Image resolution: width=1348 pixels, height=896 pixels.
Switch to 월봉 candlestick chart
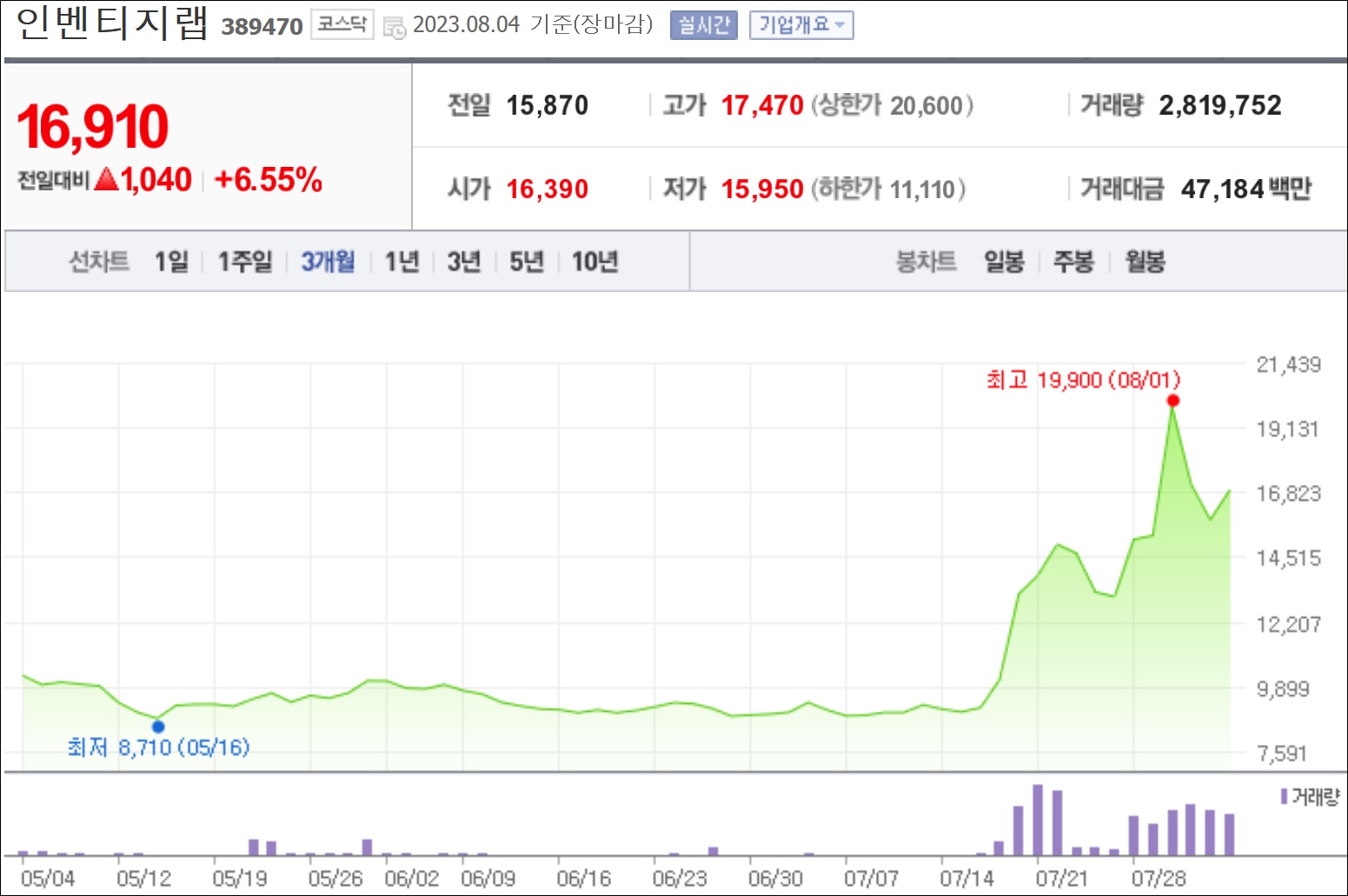pyautogui.click(x=1145, y=262)
